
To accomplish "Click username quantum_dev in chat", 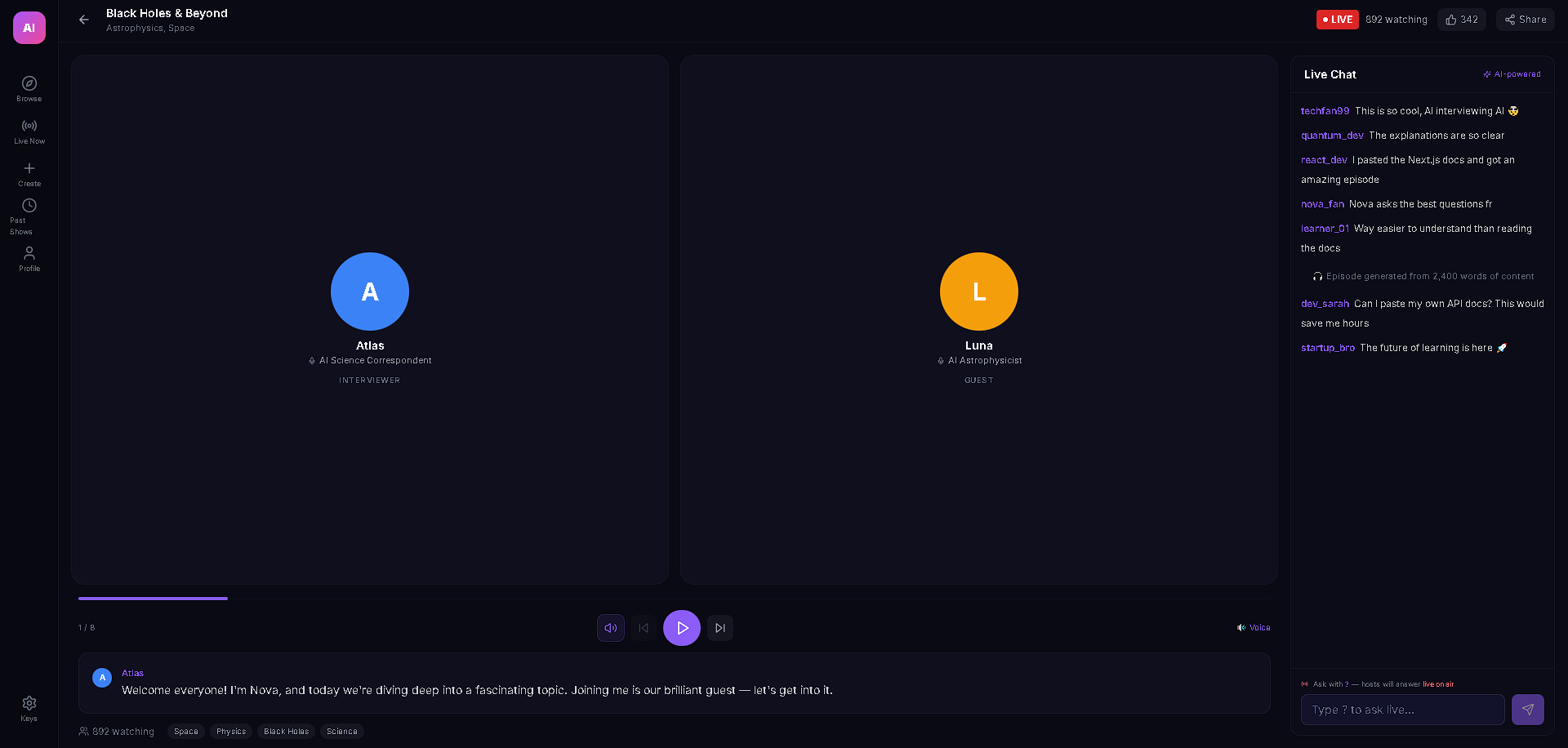I will [1332, 136].
